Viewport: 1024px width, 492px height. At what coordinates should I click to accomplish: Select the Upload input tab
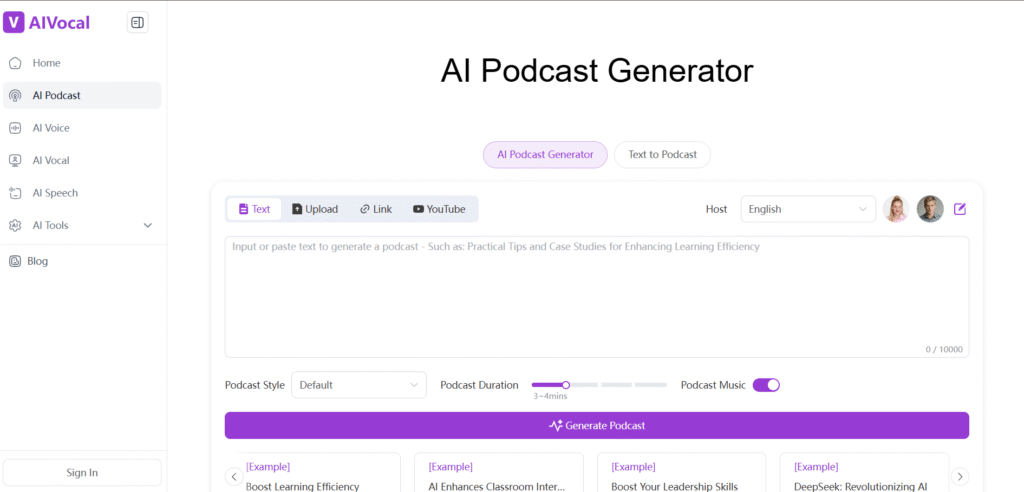point(315,209)
